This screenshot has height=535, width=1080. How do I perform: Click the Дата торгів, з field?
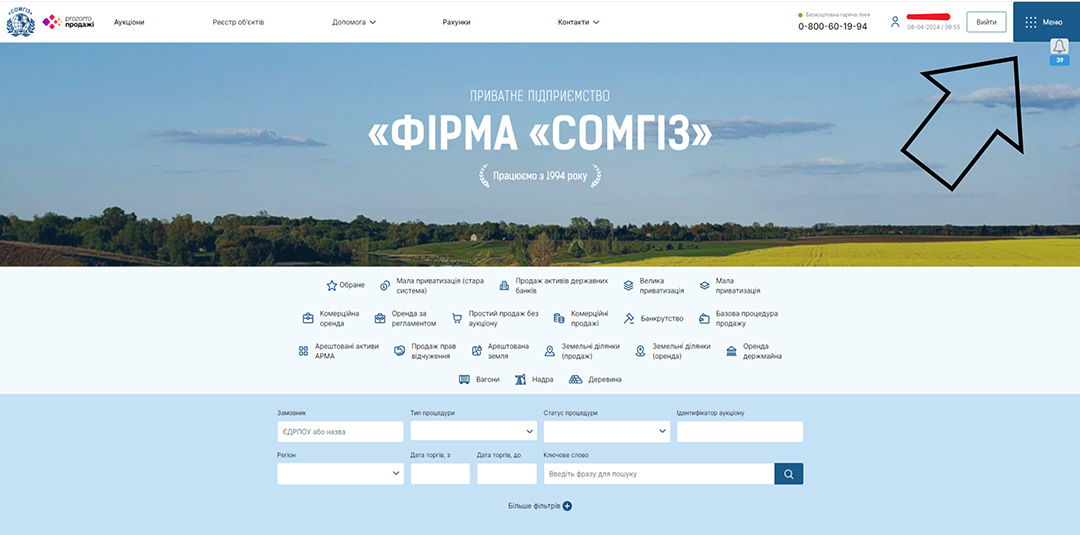pyautogui.click(x=440, y=474)
